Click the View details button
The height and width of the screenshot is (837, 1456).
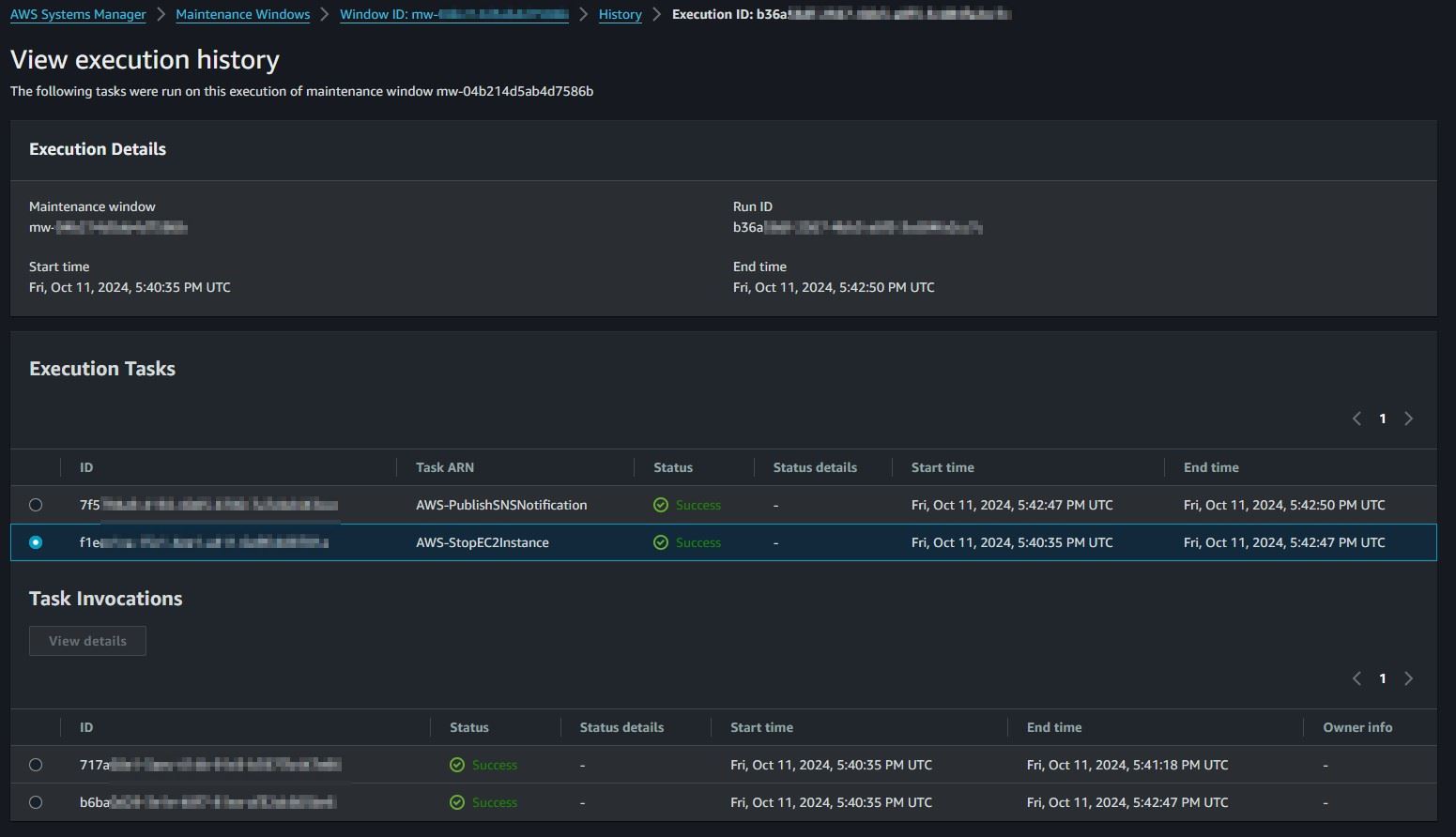coord(87,641)
